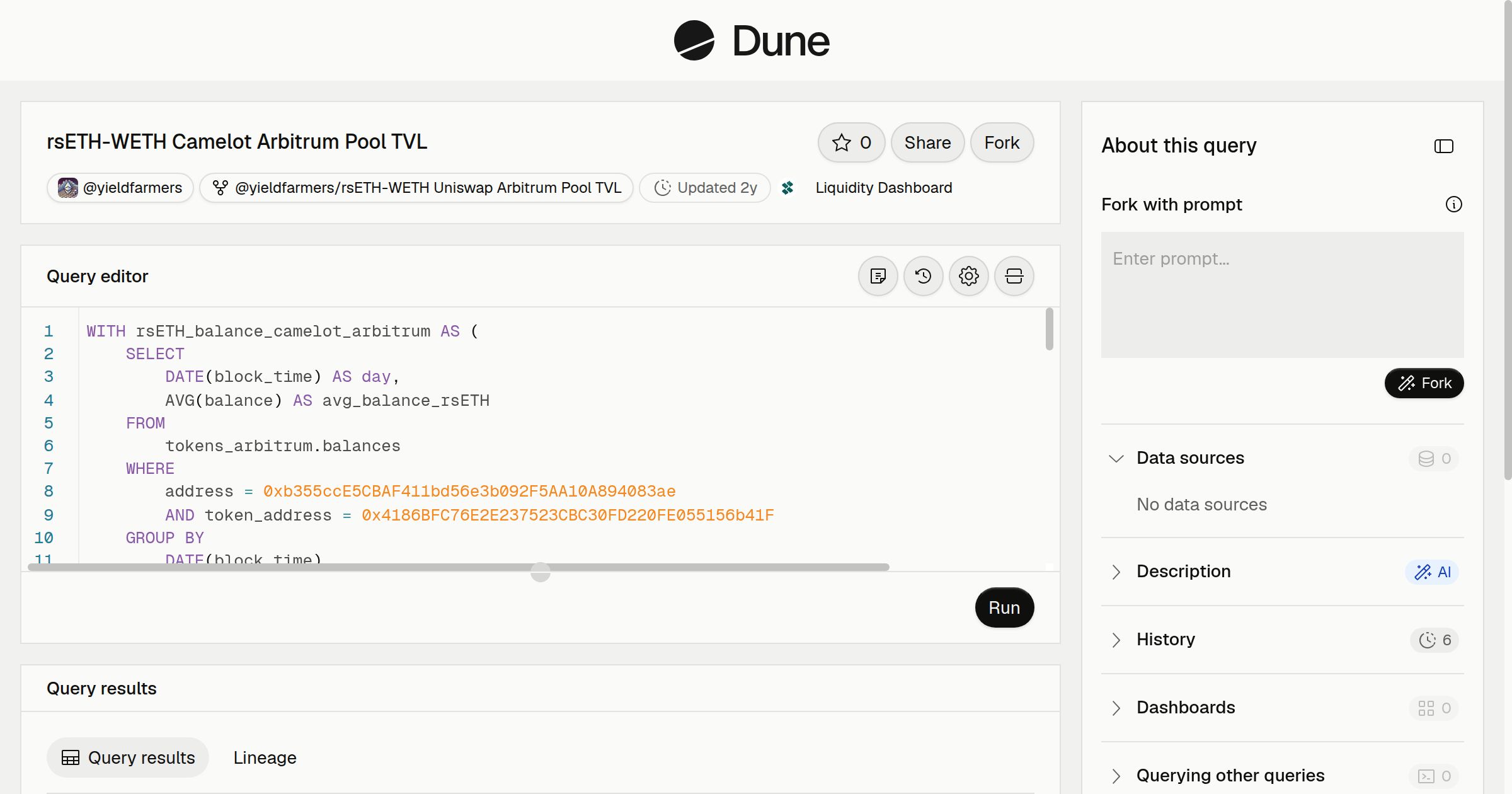This screenshot has height=794, width=1512.
Task: Click the page vertical scrollbar
Action: click(x=1508, y=239)
